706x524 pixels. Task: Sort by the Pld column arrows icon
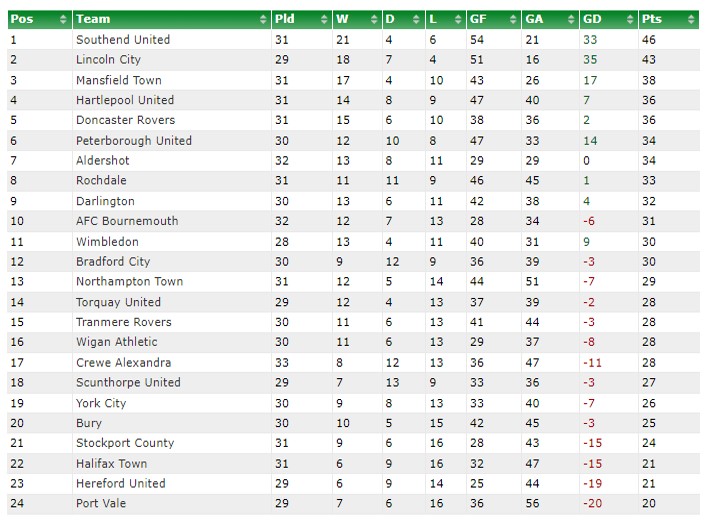point(324,19)
